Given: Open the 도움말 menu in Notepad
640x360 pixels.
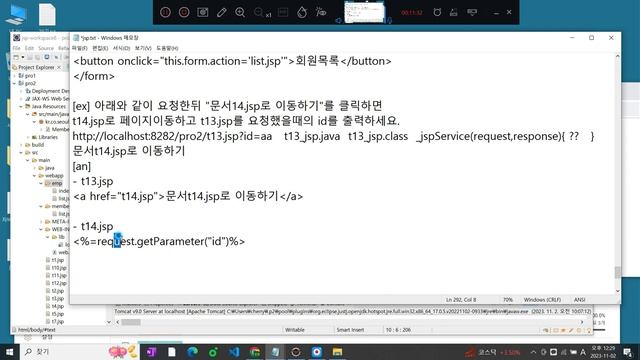Looking at the screenshot, I should (x=167, y=48).
